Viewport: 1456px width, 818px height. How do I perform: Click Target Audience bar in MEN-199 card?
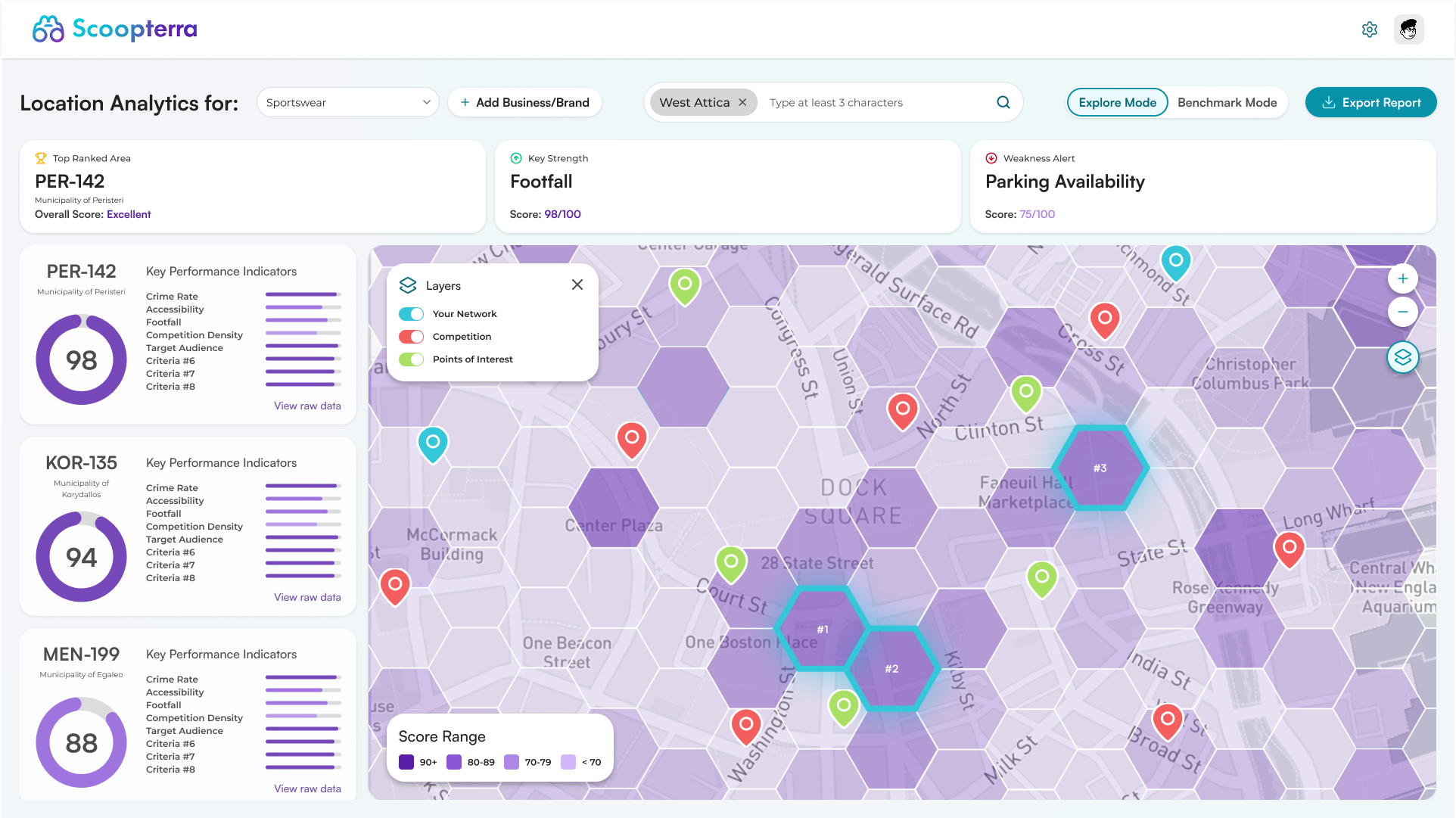coord(303,729)
